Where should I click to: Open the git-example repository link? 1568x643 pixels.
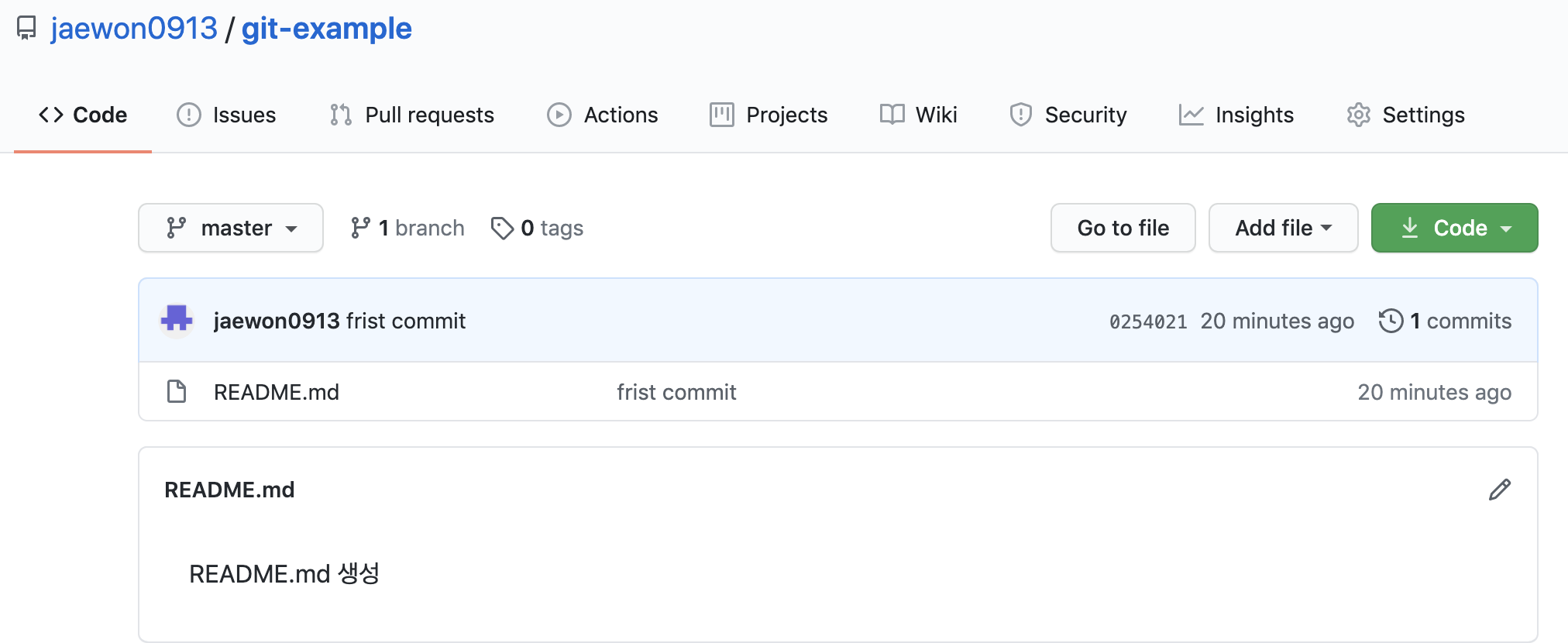326,29
